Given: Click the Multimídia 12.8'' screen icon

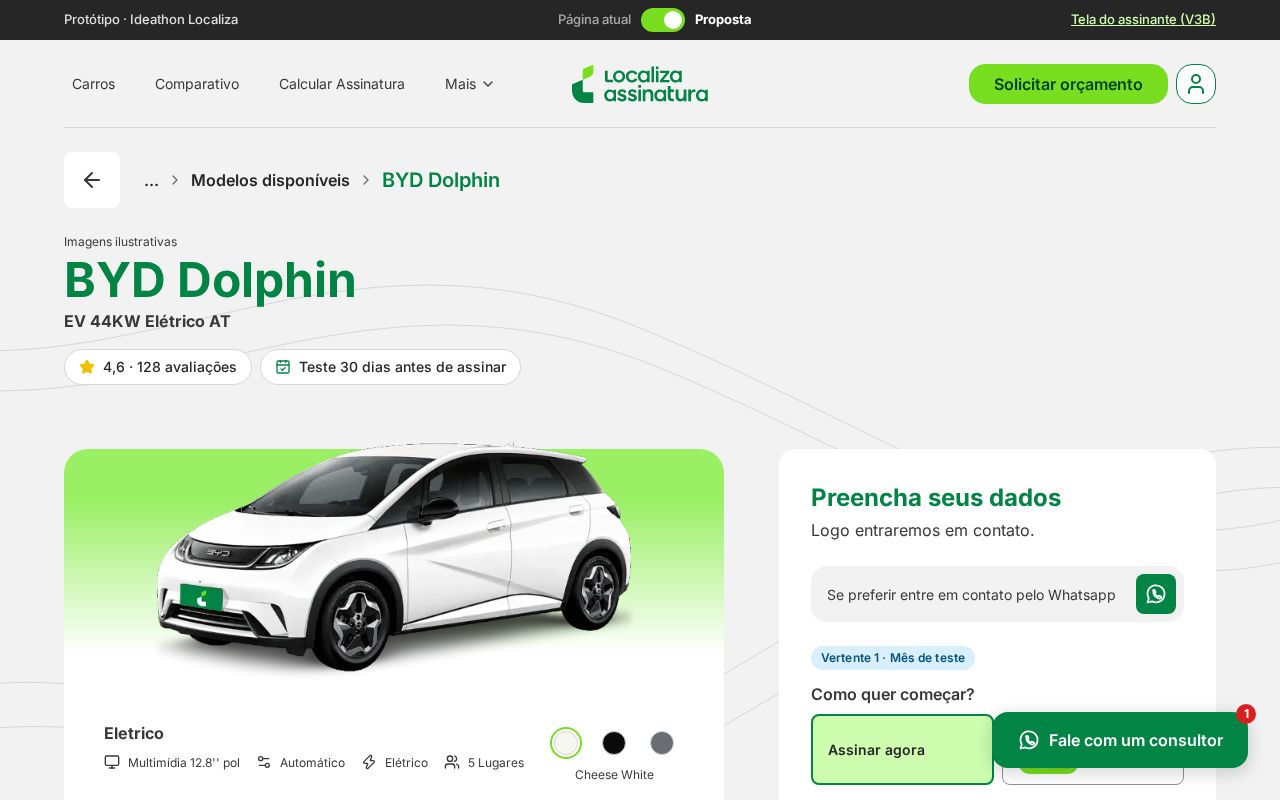Looking at the screenshot, I should click(112, 762).
